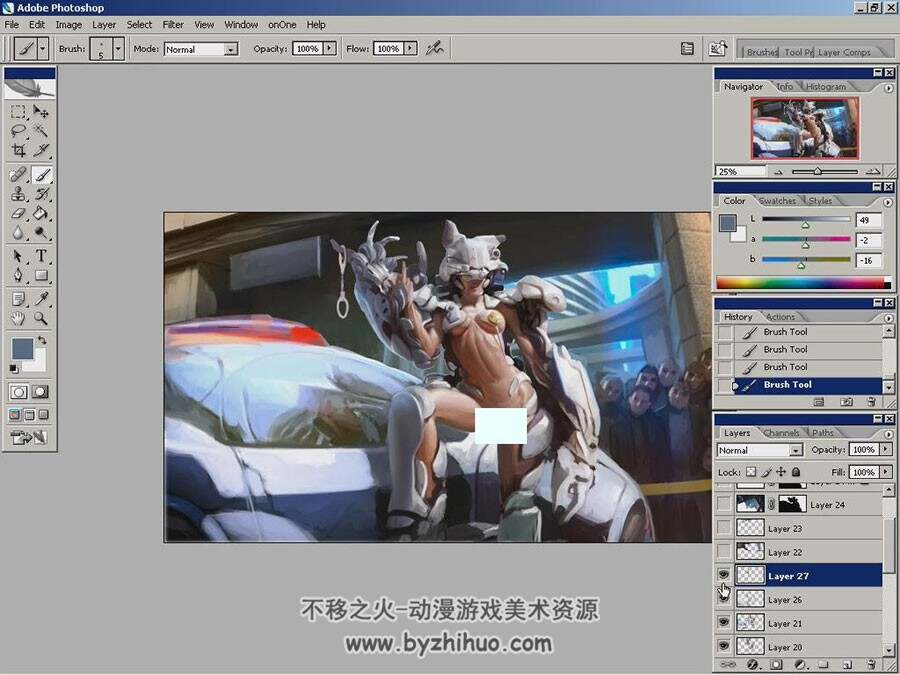The image size is (900, 675).
Task: Toggle lock position icon
Action: (781, 472)
